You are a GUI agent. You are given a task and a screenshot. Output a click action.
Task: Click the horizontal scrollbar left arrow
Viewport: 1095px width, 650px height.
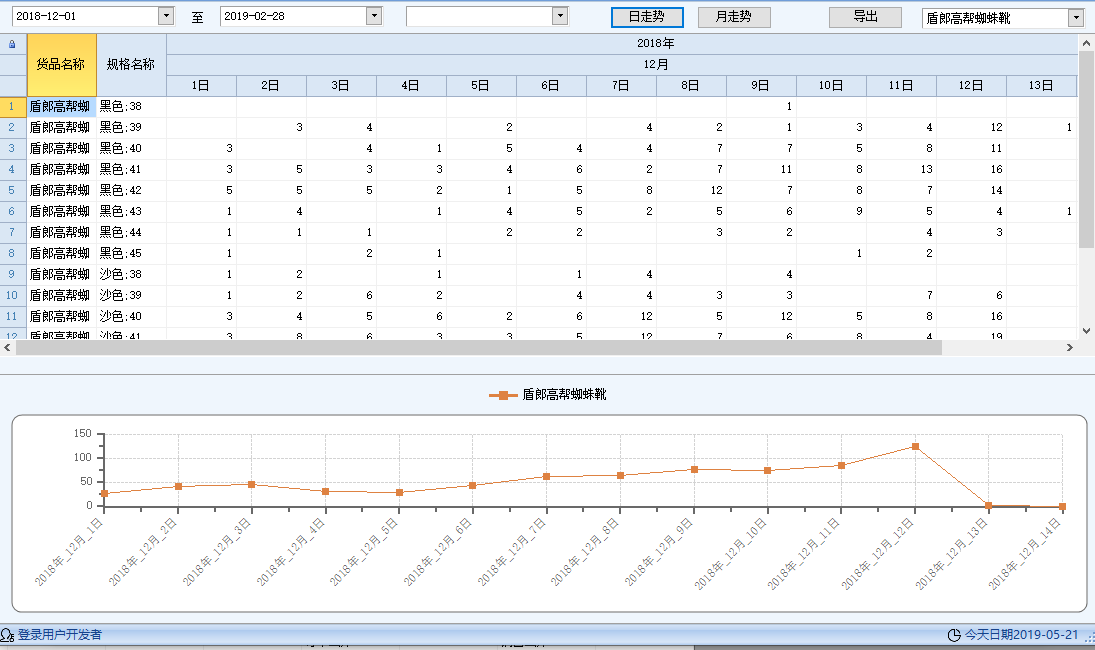click(x=6, y=348)
